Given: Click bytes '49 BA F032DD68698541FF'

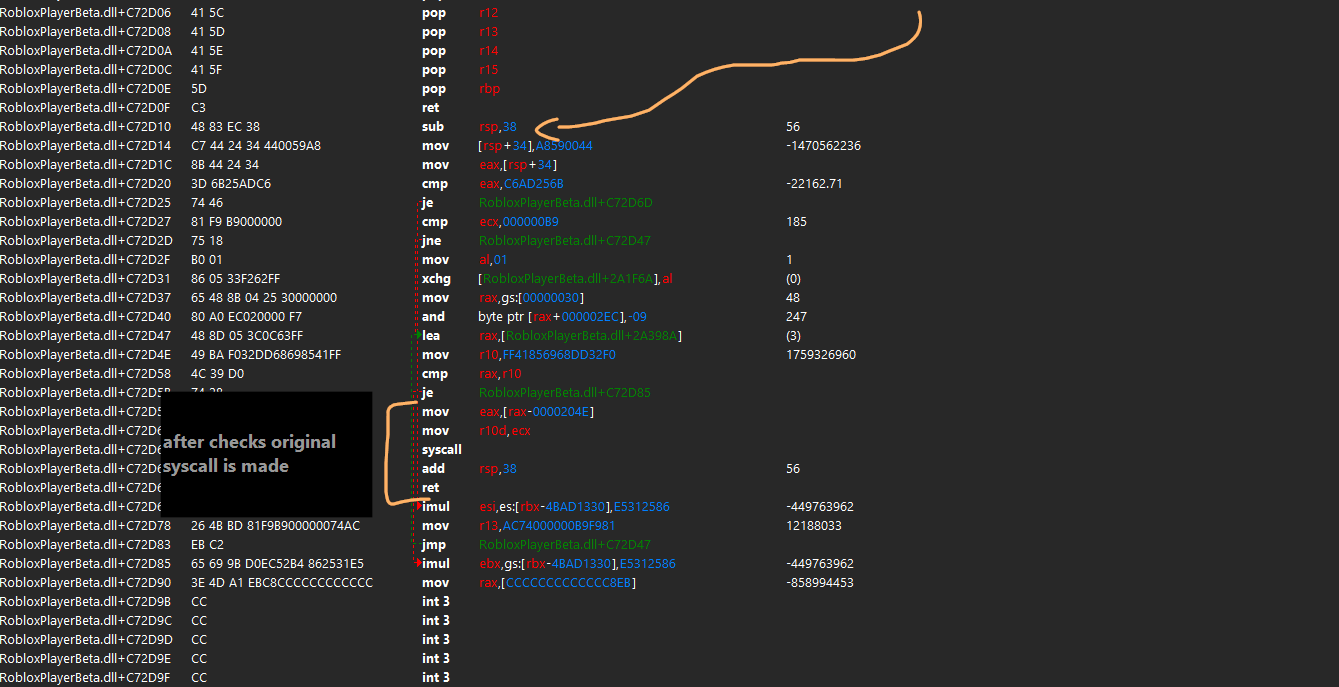Looking at the screenshot, I should pos(266,355).
